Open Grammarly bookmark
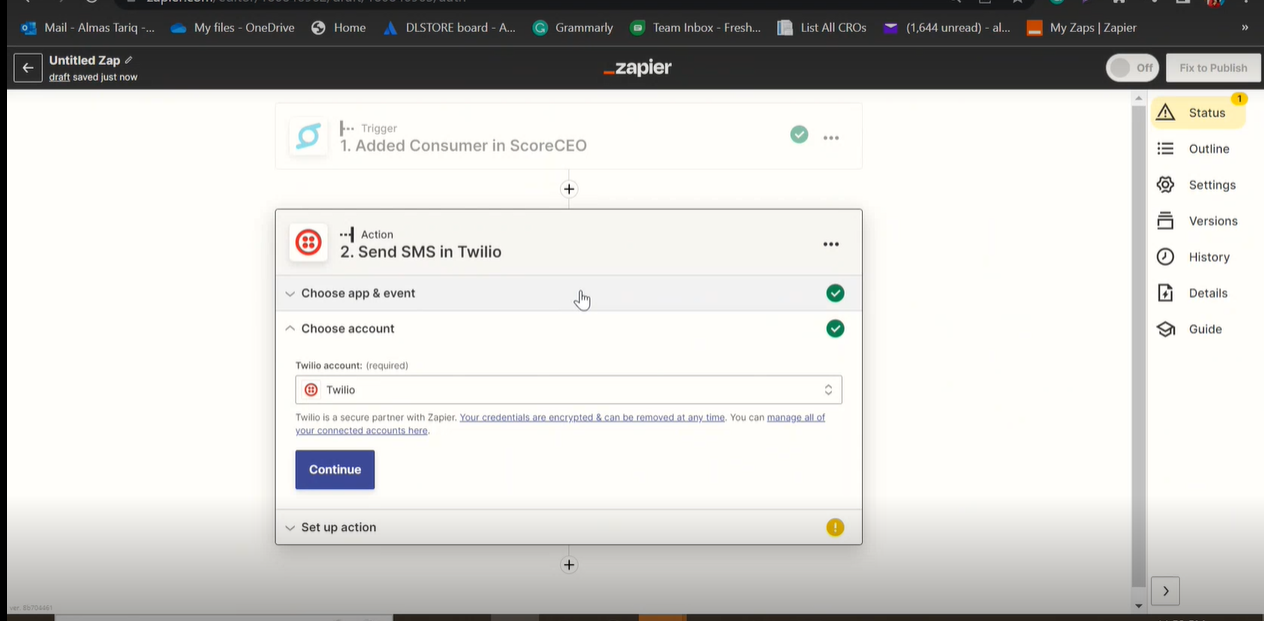Screen dimensions: 1264x621 (573, 28)
